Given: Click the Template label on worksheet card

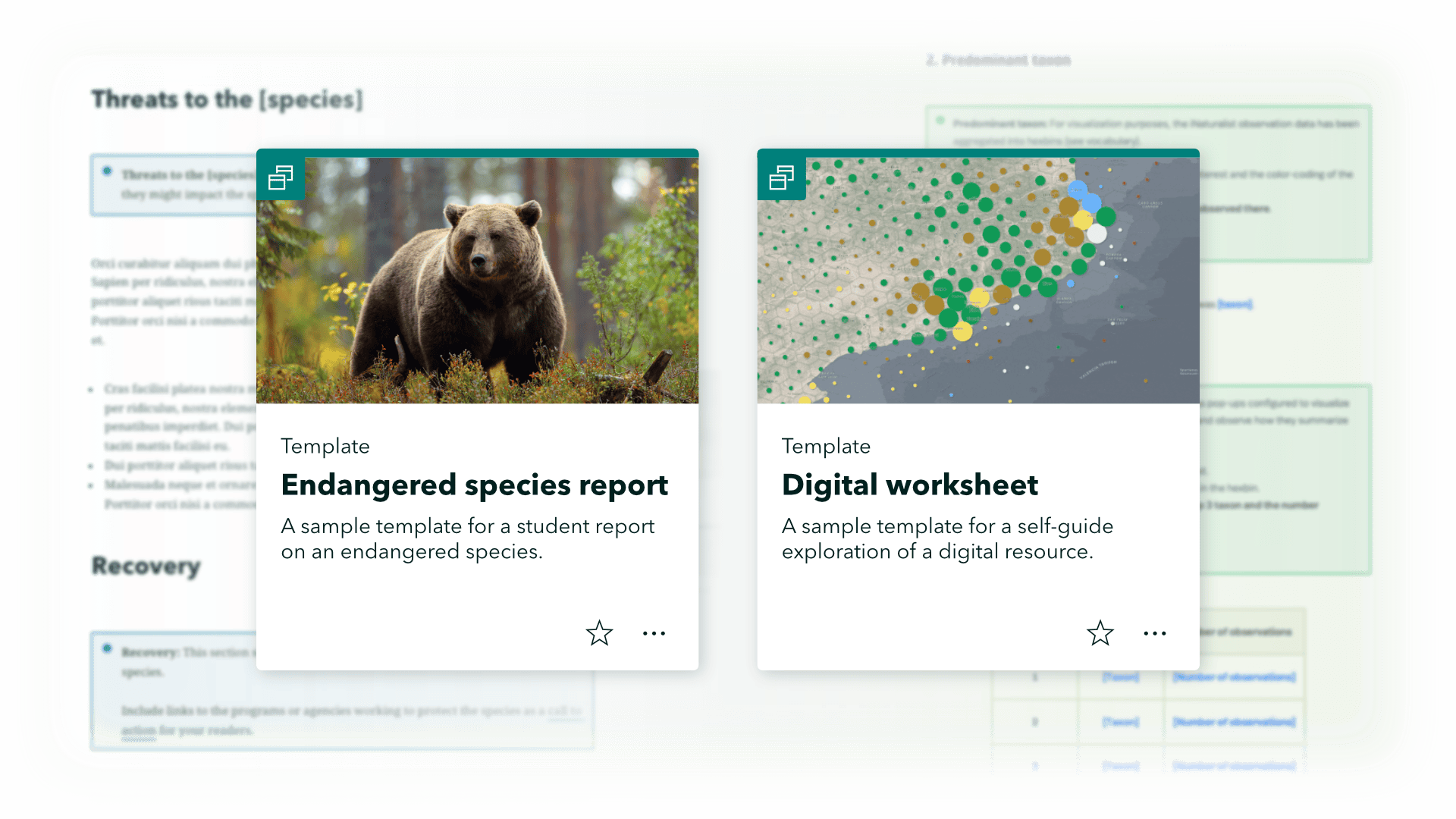Looking at the screenshot, I should pyautogui.click(x=826, y=446).
